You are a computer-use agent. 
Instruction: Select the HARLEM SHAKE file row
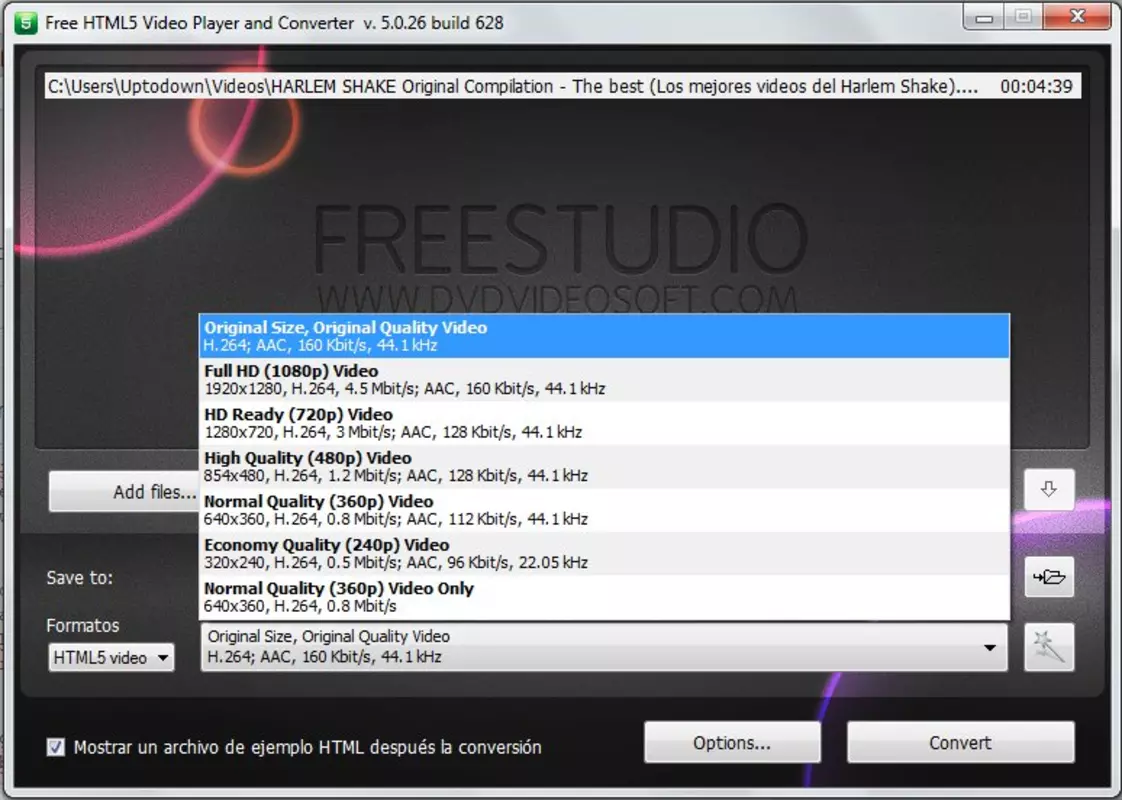click(x=562, y=87)
